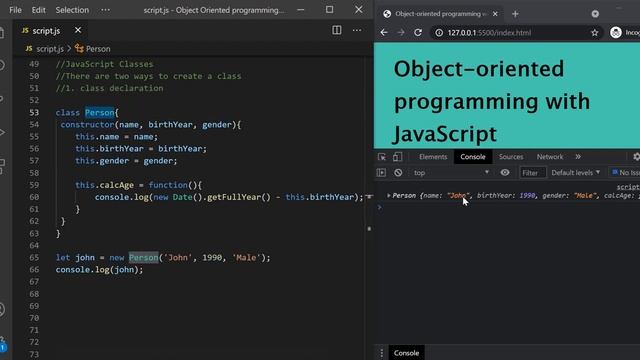The width and height of the screenshot is (640, 360).
Task: Show more DevTools tabs chevron
Action: pos(578,157)
